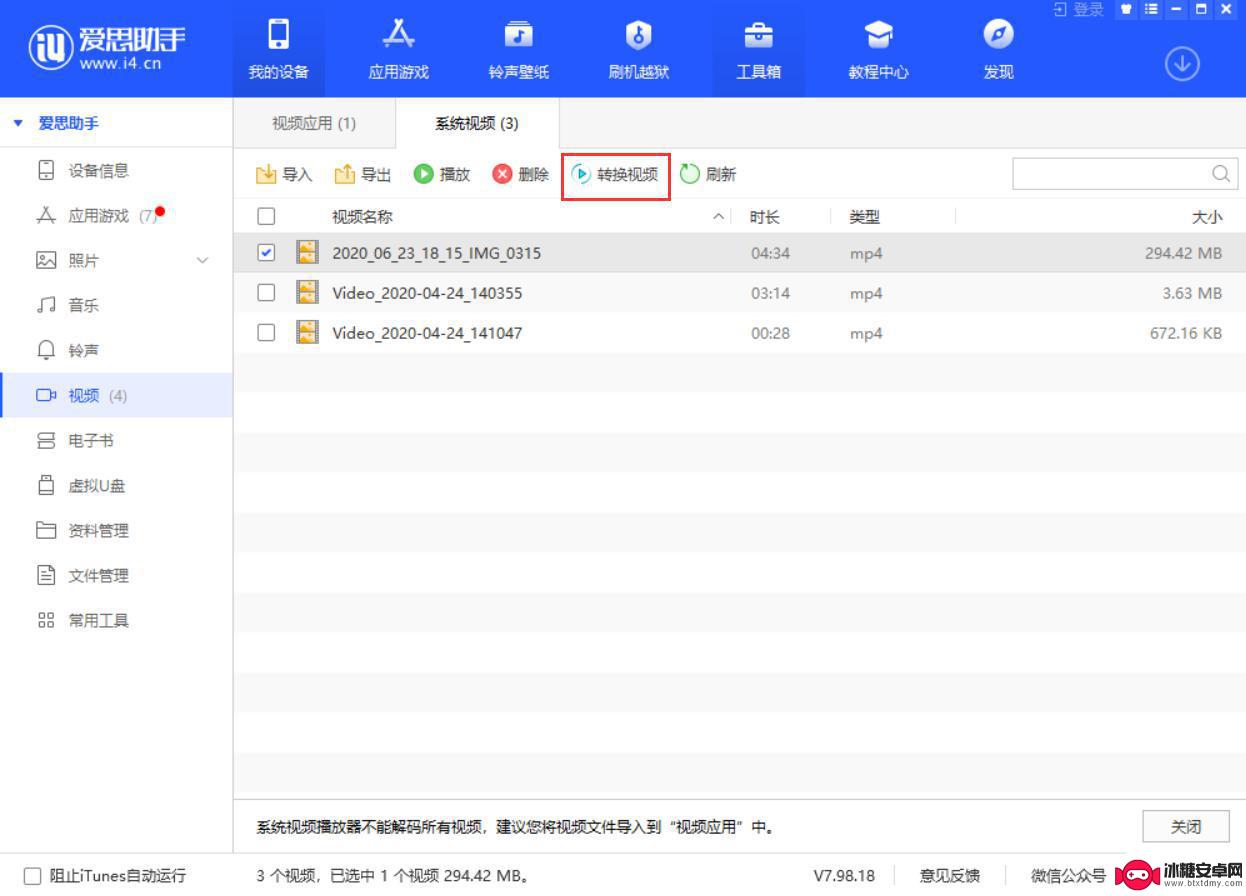Open 教程中心 tutorial center
The width and height of the screenshot is (1246, 896).
[878, 50]
